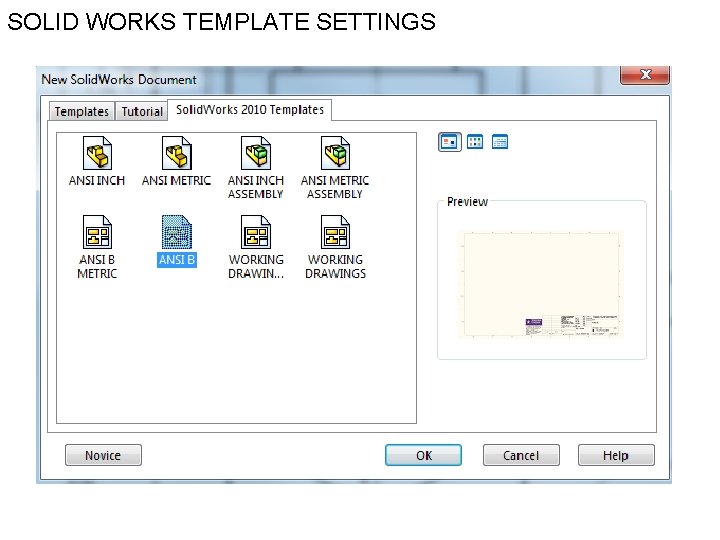Choose the ANSI INCH ASSEMBLY template icon

coord(256,153)
